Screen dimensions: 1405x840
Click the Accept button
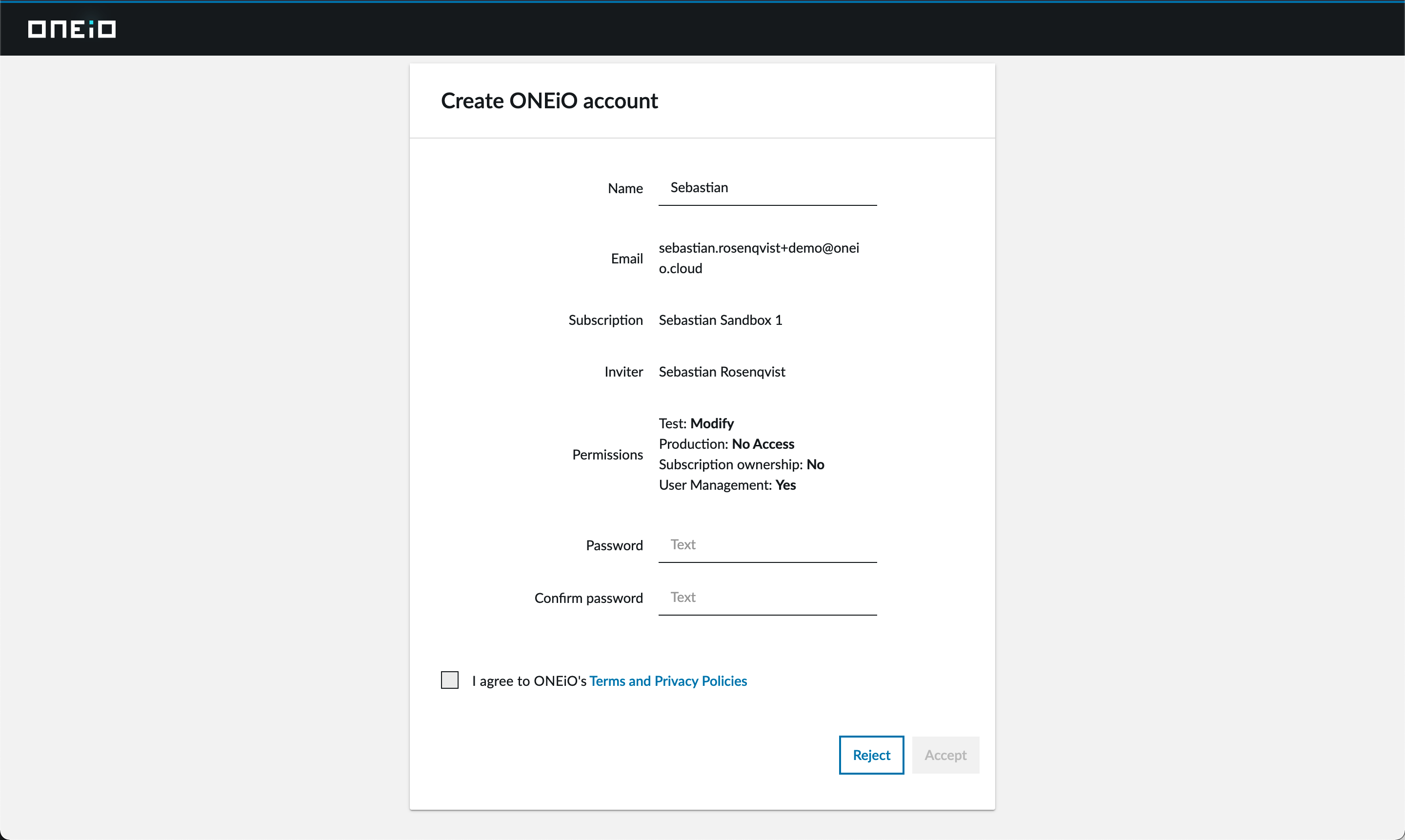[945, 755]
